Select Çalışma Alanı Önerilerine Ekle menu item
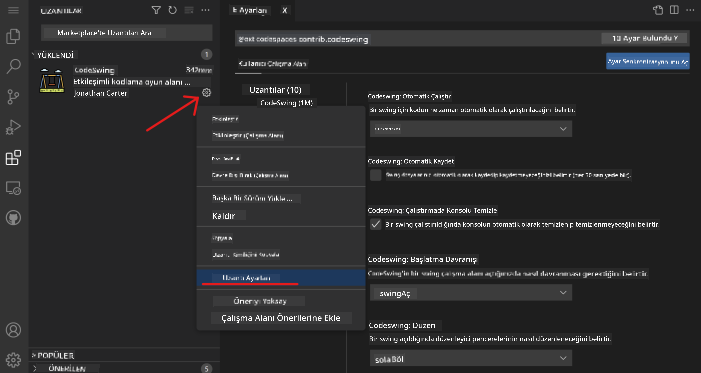This screenshot has width=701, height=373. [281, 318]
